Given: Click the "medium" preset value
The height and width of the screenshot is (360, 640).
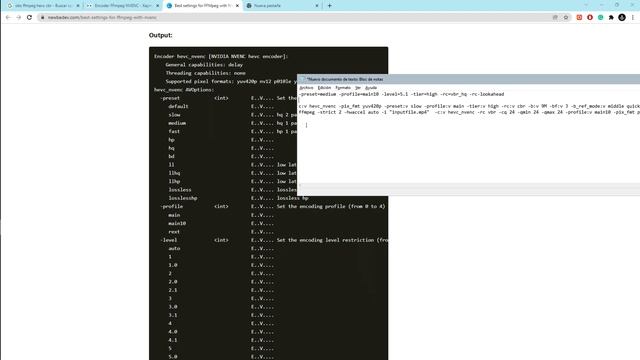Looking at the screenshot, I should point(177,123).
